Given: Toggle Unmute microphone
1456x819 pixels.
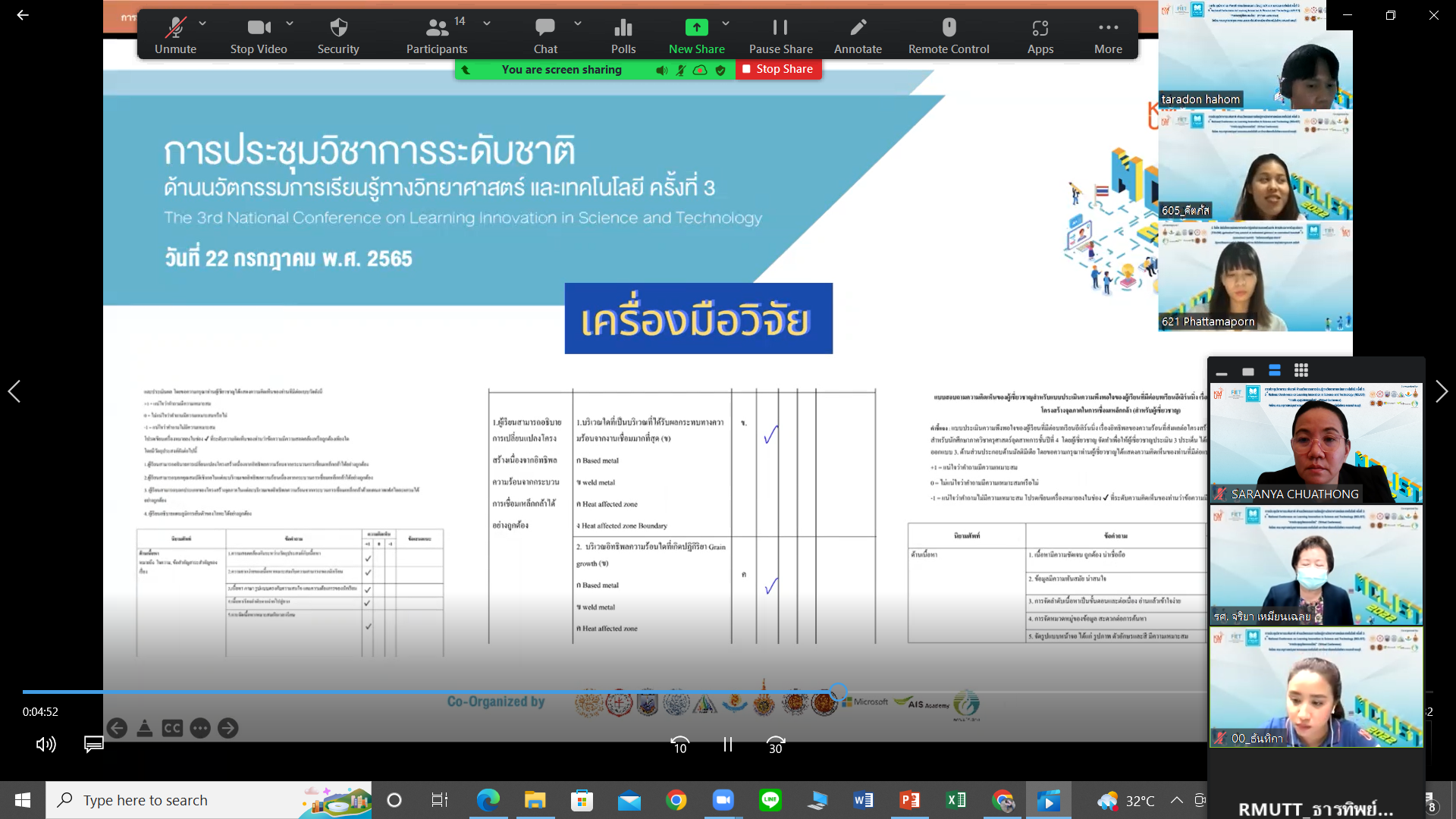Looking at the screenshot, I should coord(175,28).
